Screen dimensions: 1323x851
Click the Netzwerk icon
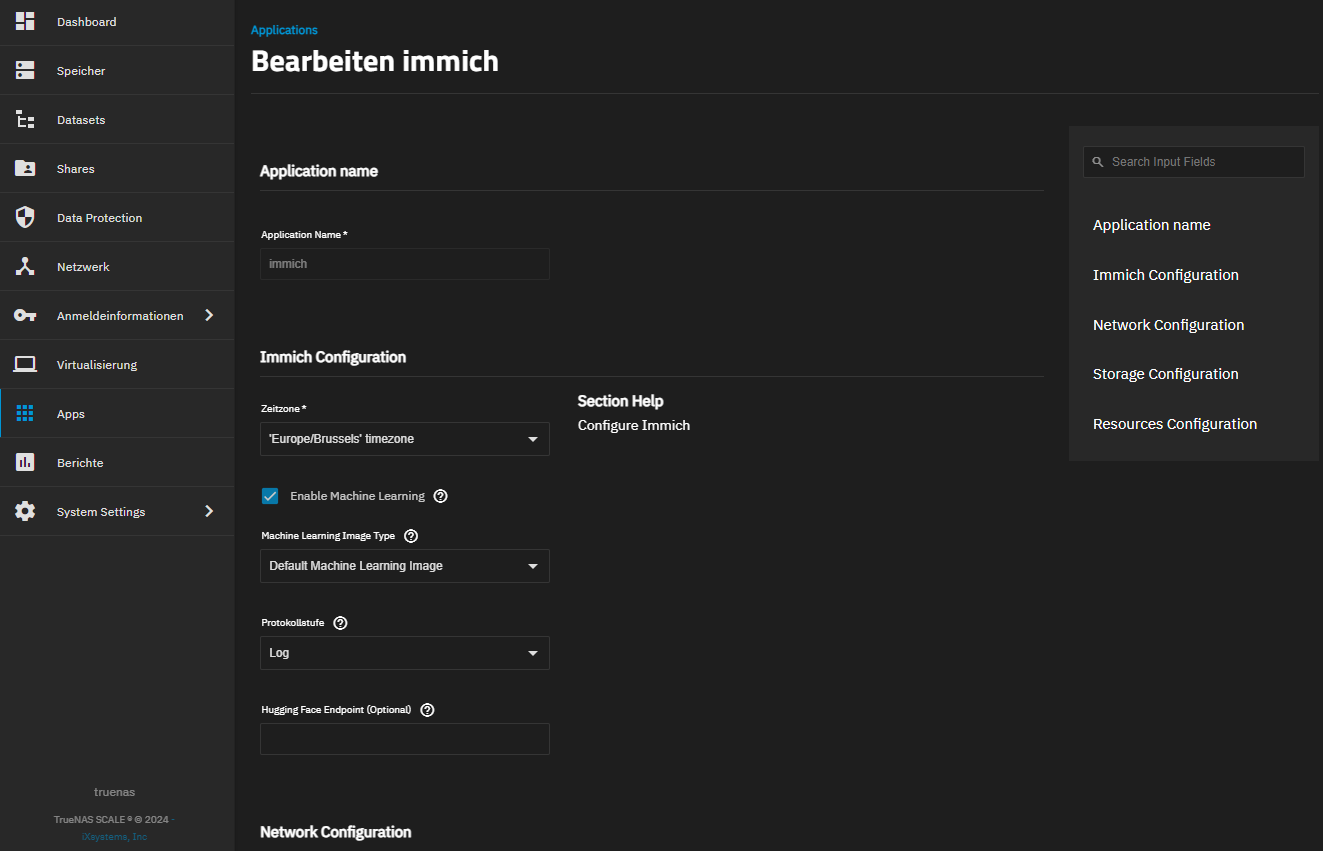(x=25, y=266)
